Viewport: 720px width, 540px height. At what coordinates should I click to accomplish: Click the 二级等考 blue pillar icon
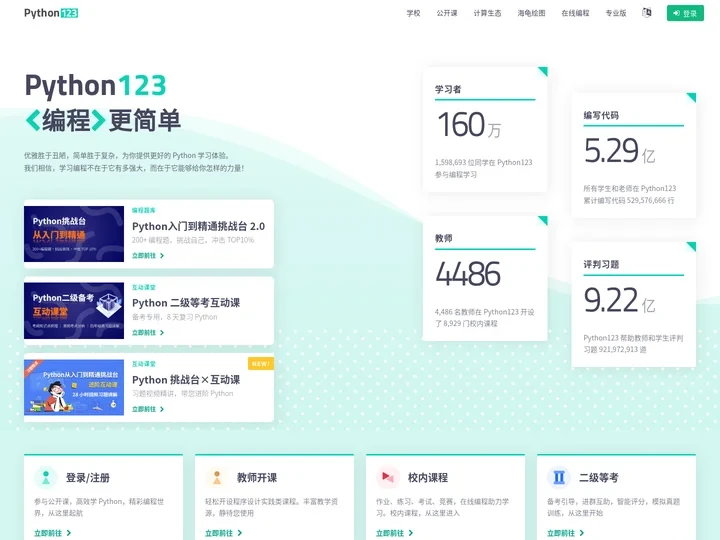coord(559,478)
